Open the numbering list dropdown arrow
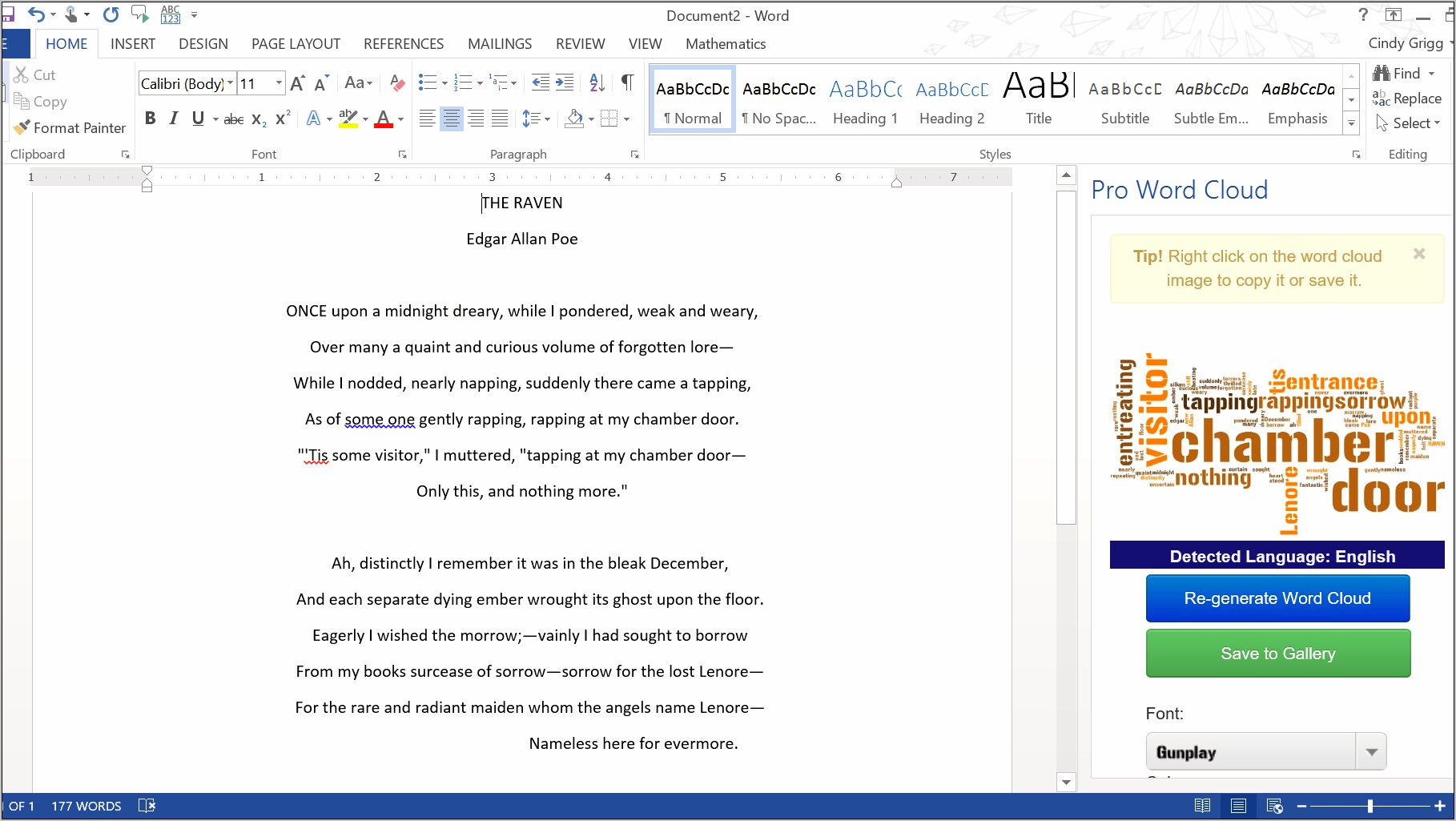The image size is (1456, 821). [480, 83]
